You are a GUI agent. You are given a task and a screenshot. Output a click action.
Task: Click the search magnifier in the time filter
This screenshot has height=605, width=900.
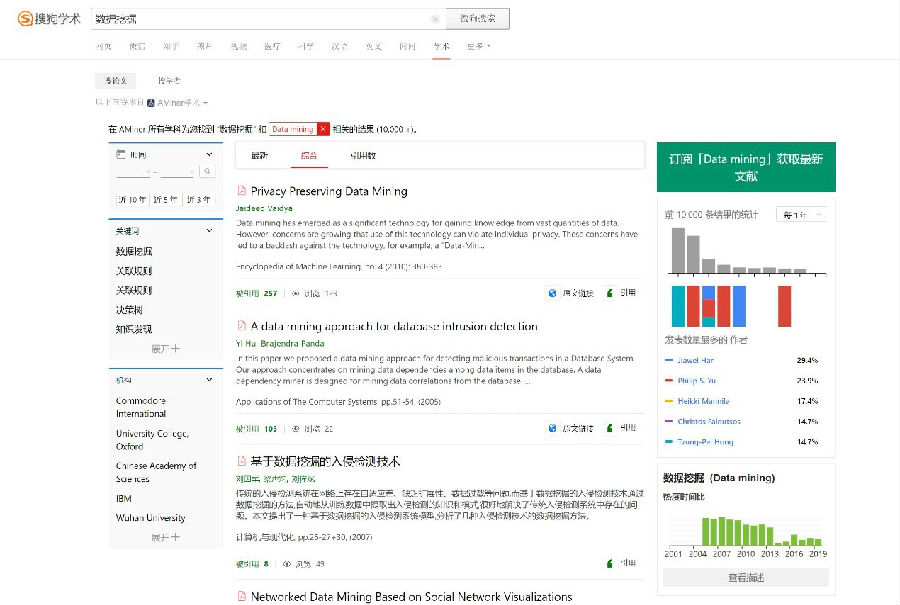coord(207,173)
